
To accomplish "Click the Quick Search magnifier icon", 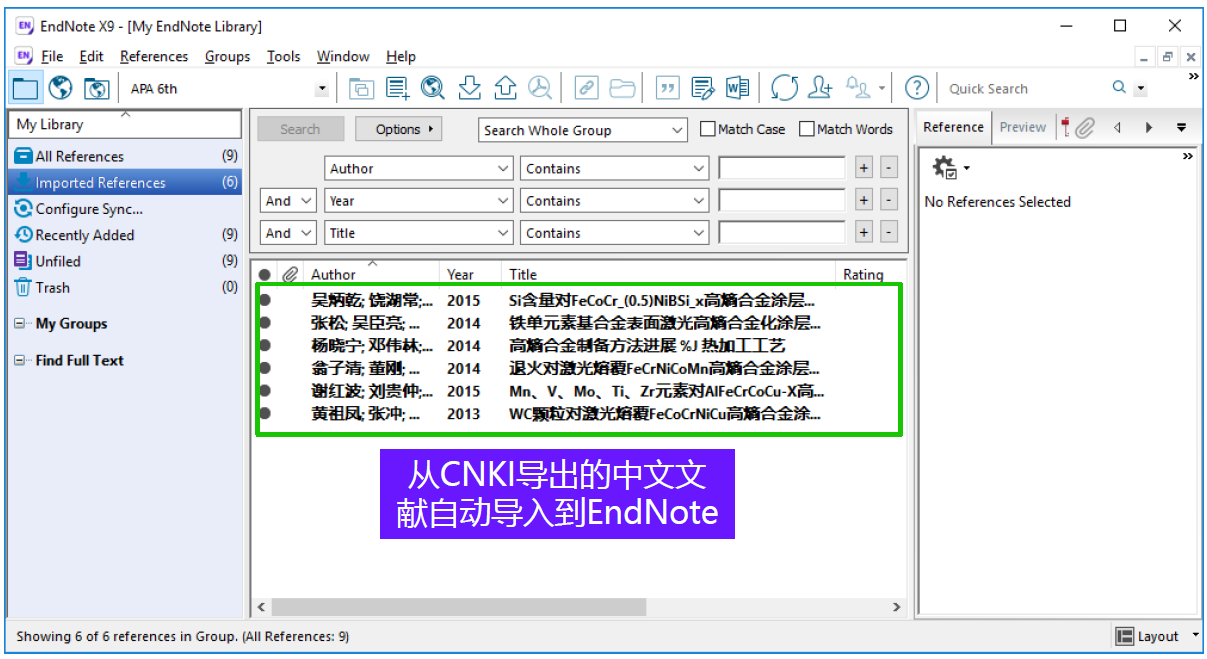I will [1119, 88].
